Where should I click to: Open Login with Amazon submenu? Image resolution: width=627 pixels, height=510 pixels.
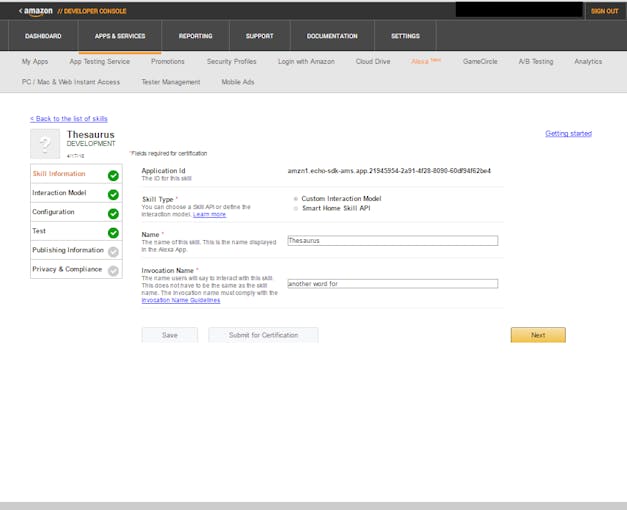[306, 62]
